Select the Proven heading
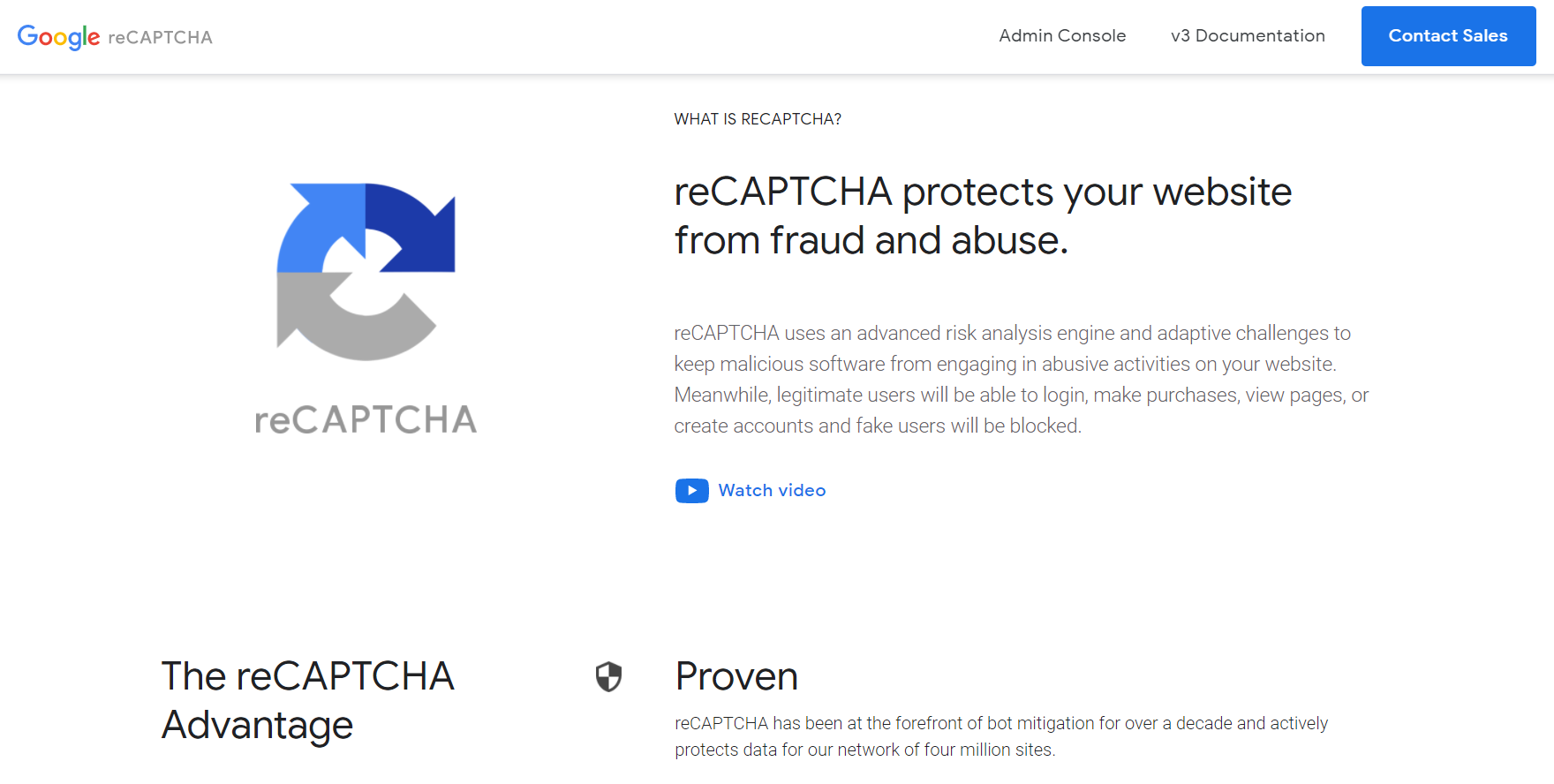The width and height of the screenshot is (1554, 784). pyautogui.click(x=736, y=677)
